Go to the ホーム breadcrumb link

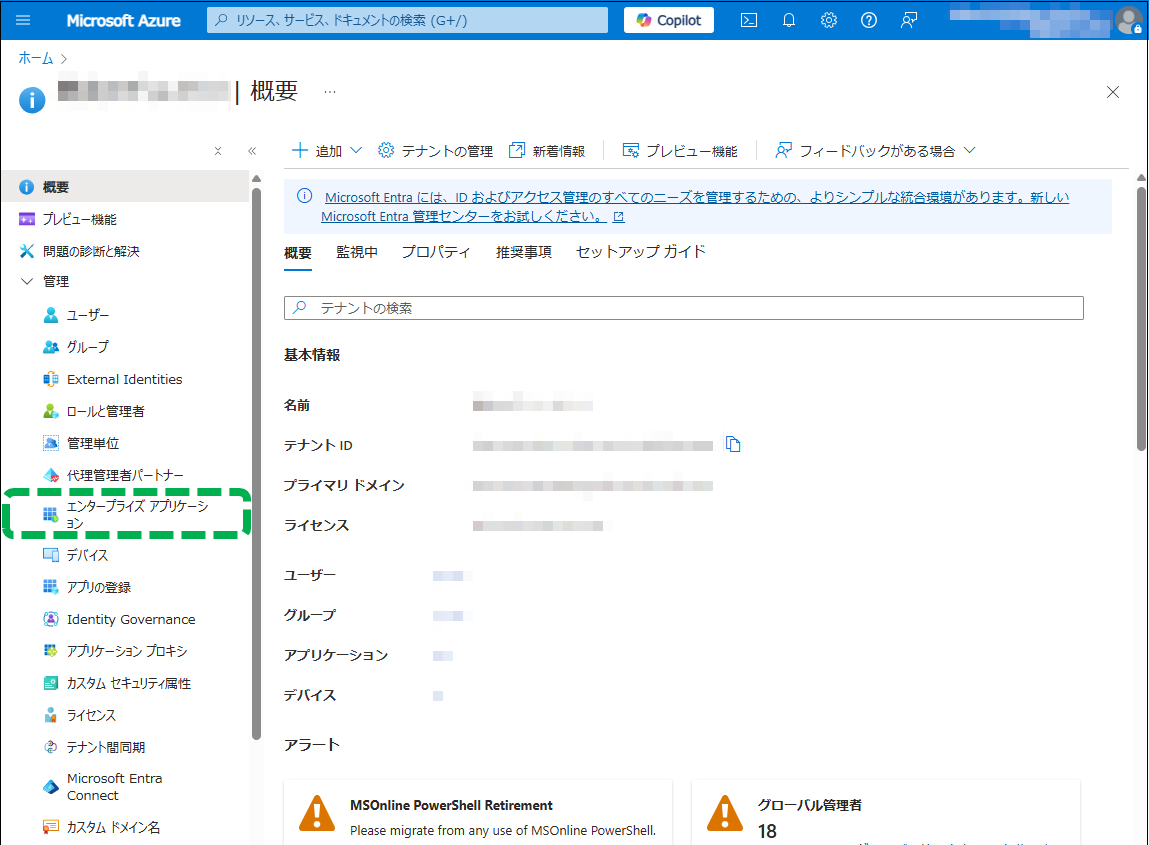36,58
